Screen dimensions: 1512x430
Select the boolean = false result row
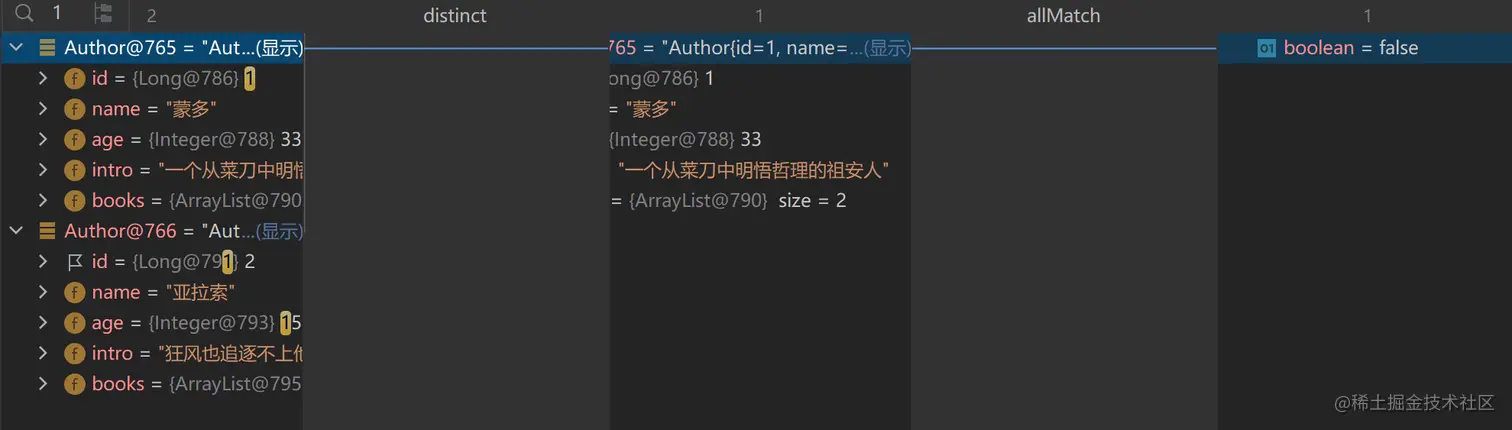(x=1364, y=48)
